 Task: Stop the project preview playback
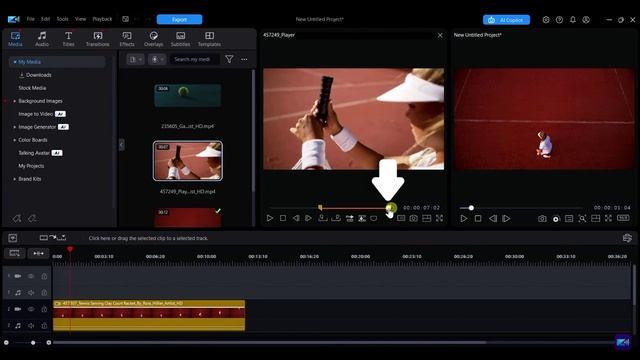[x=478, y=219]
